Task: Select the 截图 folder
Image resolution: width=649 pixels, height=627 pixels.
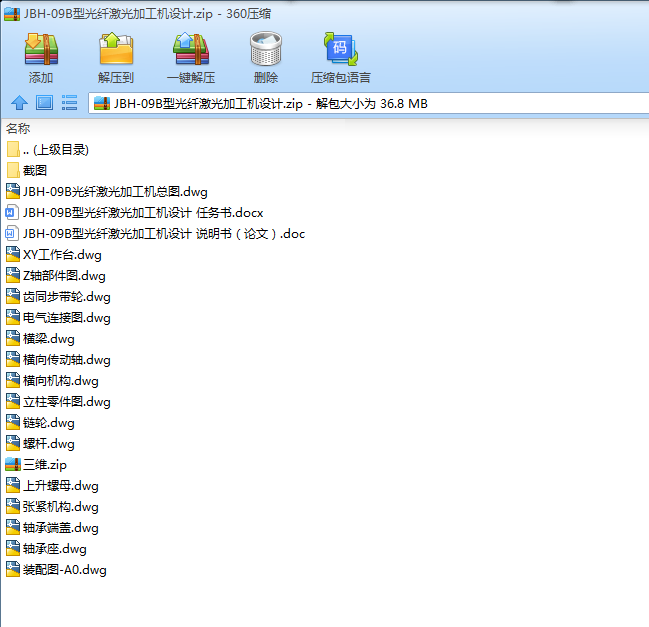Action: tap(26, 171)
